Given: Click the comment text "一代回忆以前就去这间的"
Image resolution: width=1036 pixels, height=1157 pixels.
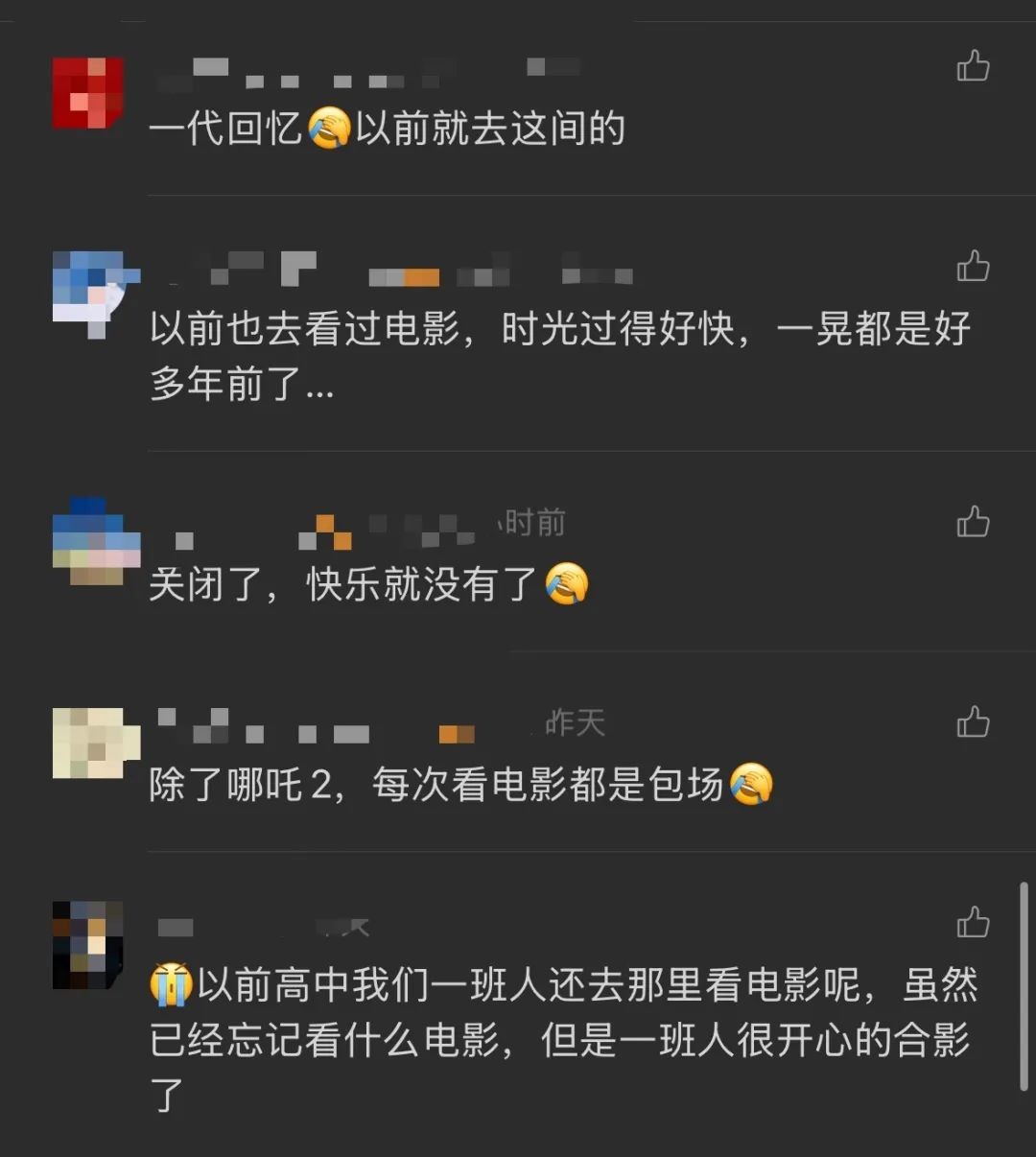Looking at the screenshot, I should click(388, 128).
